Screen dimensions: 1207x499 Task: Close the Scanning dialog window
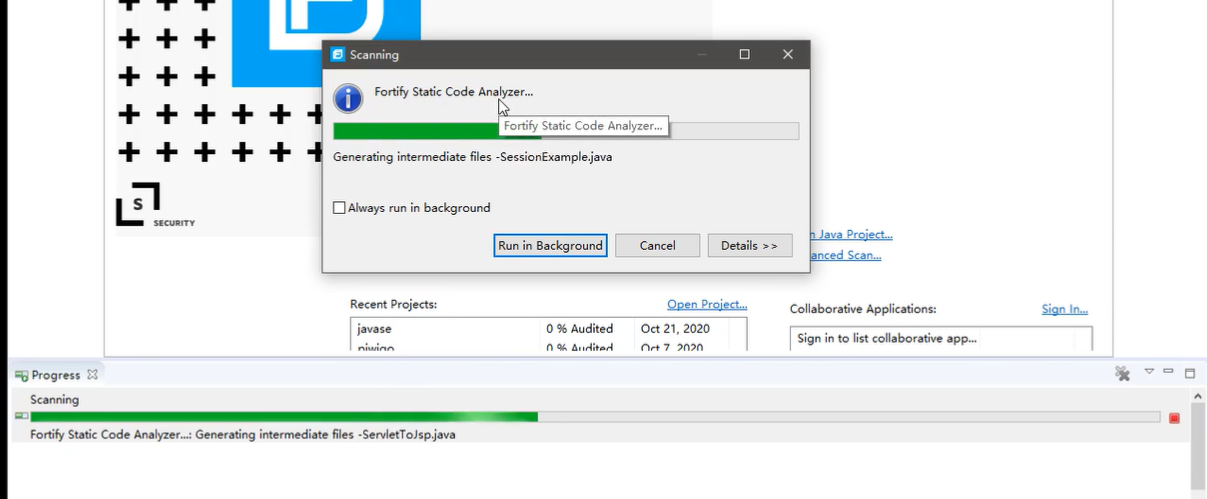(788, 55)
